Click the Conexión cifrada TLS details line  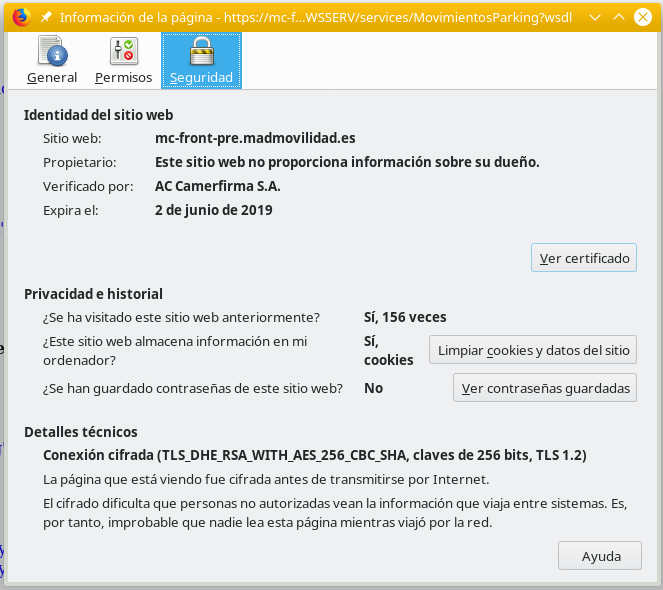pyautogui.click(x=314, y=455)
